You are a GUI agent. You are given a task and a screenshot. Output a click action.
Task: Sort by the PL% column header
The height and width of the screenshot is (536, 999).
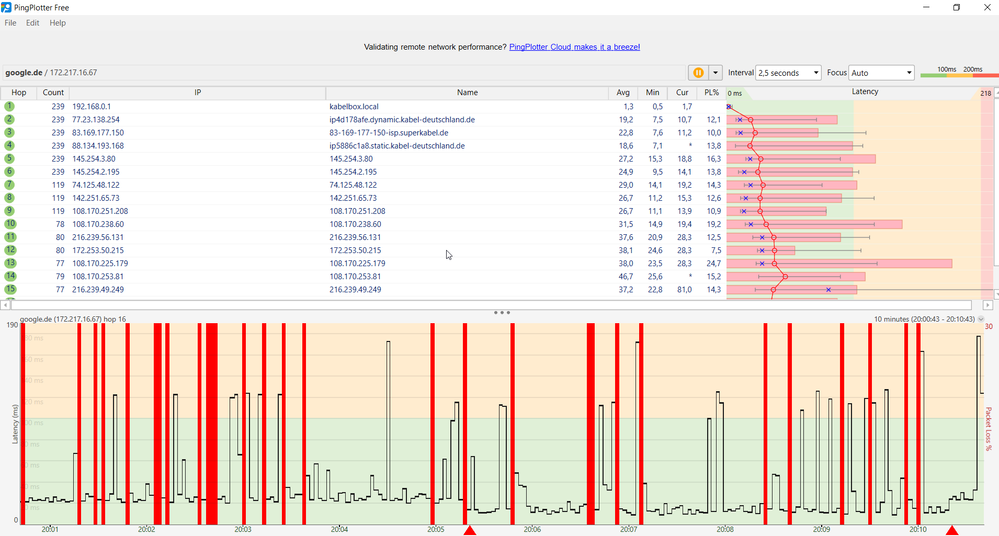(x=712, y=92)
